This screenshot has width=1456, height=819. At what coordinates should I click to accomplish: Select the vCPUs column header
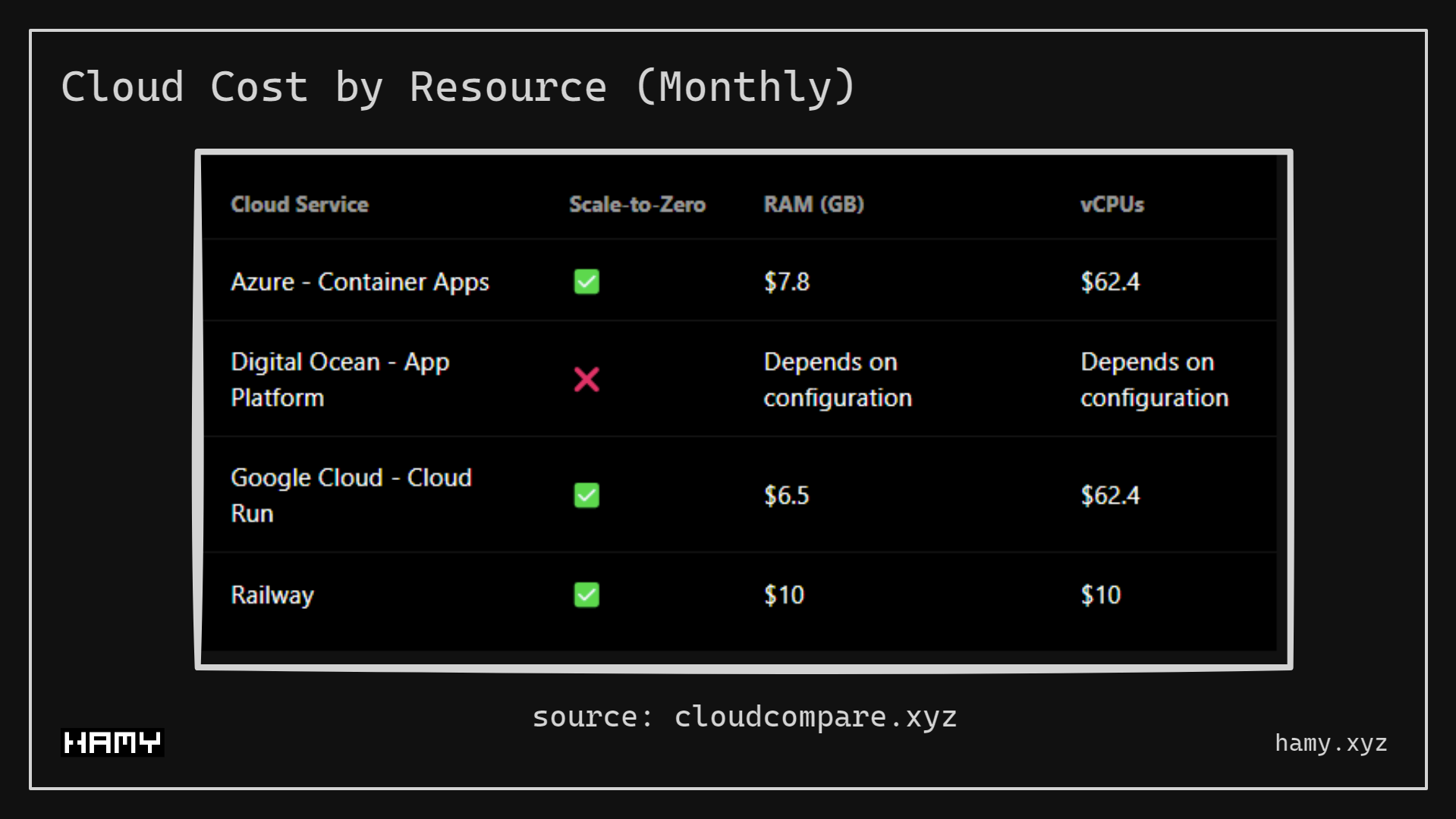tap(1112, 204)
